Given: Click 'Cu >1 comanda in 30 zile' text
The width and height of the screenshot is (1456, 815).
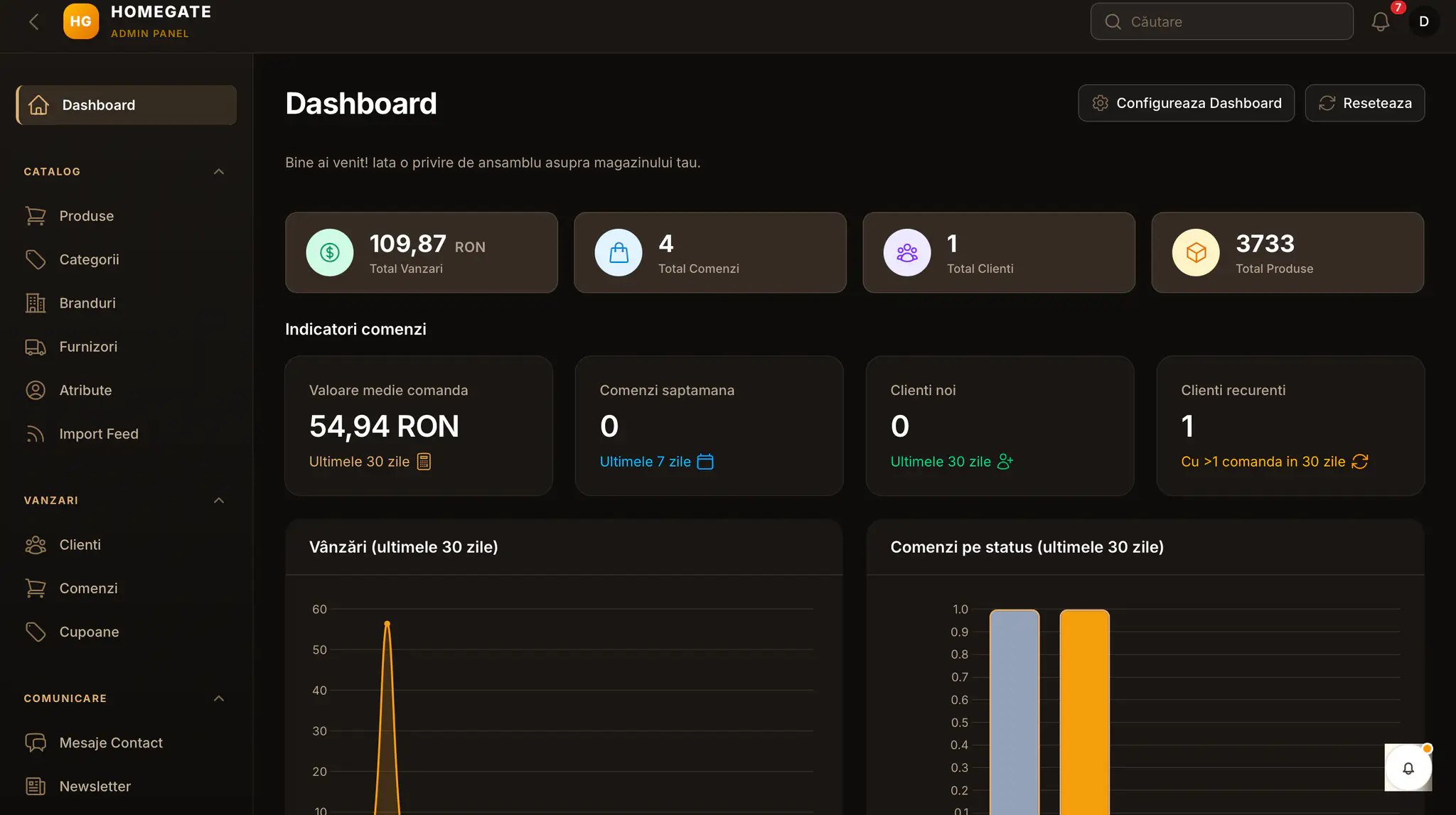Looking at the screenshot, I should point(1263,462).
